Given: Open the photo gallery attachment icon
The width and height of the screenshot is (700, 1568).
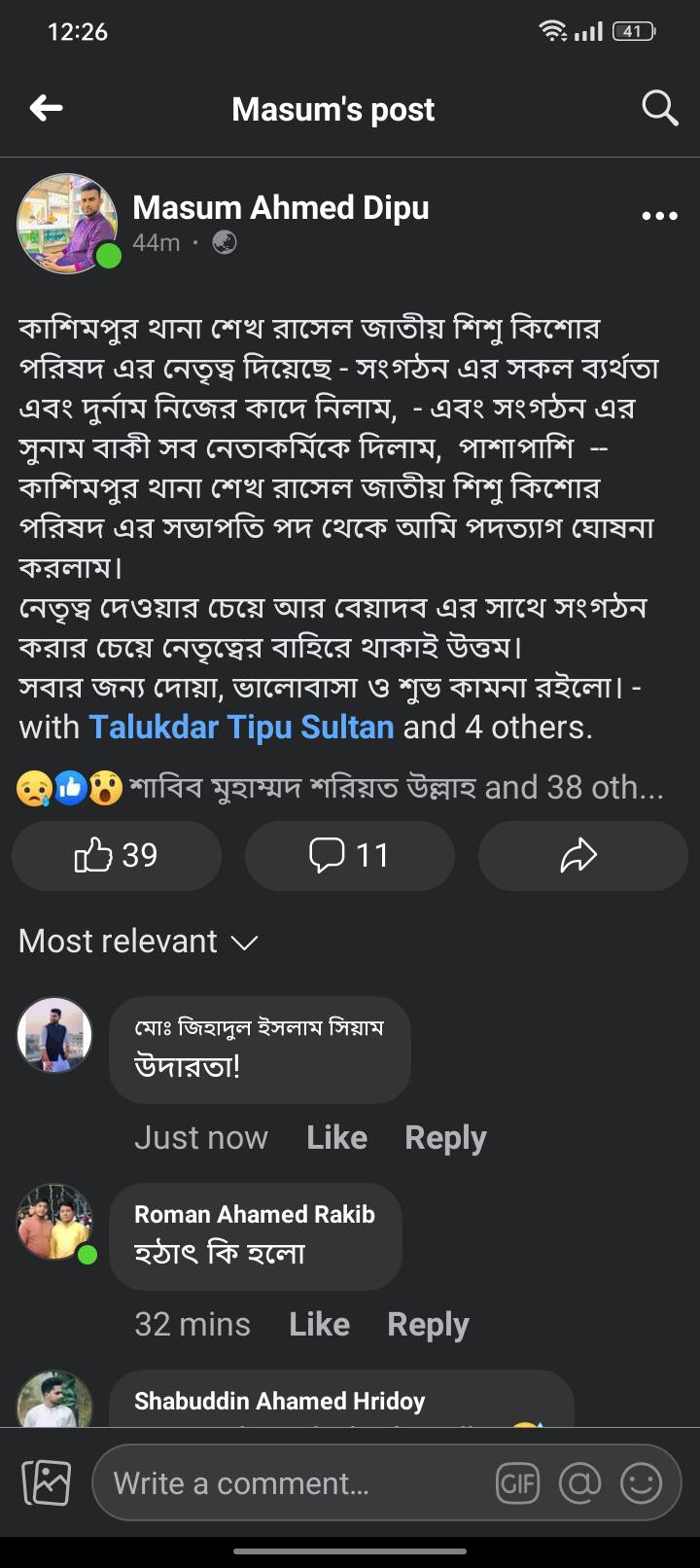Looking at the screenshot, I should [x=46, y=1482].
